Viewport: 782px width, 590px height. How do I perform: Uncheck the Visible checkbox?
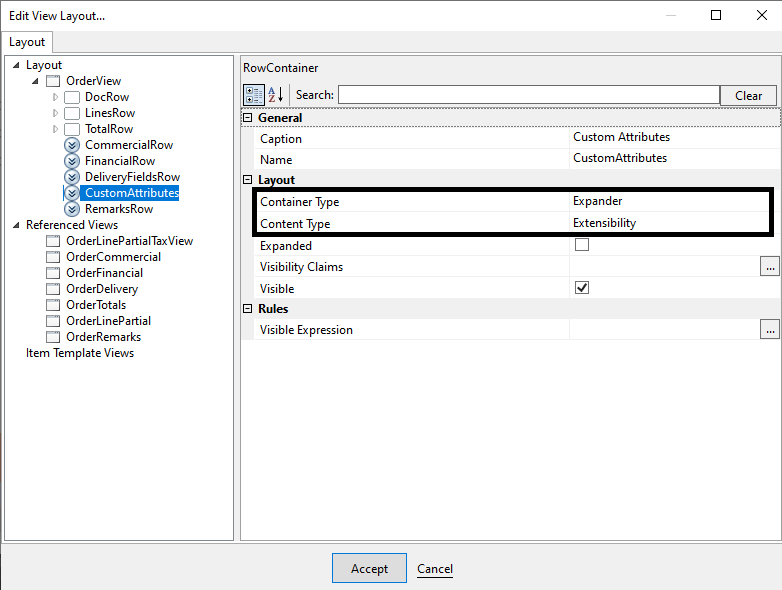click(x=582, y=287)
